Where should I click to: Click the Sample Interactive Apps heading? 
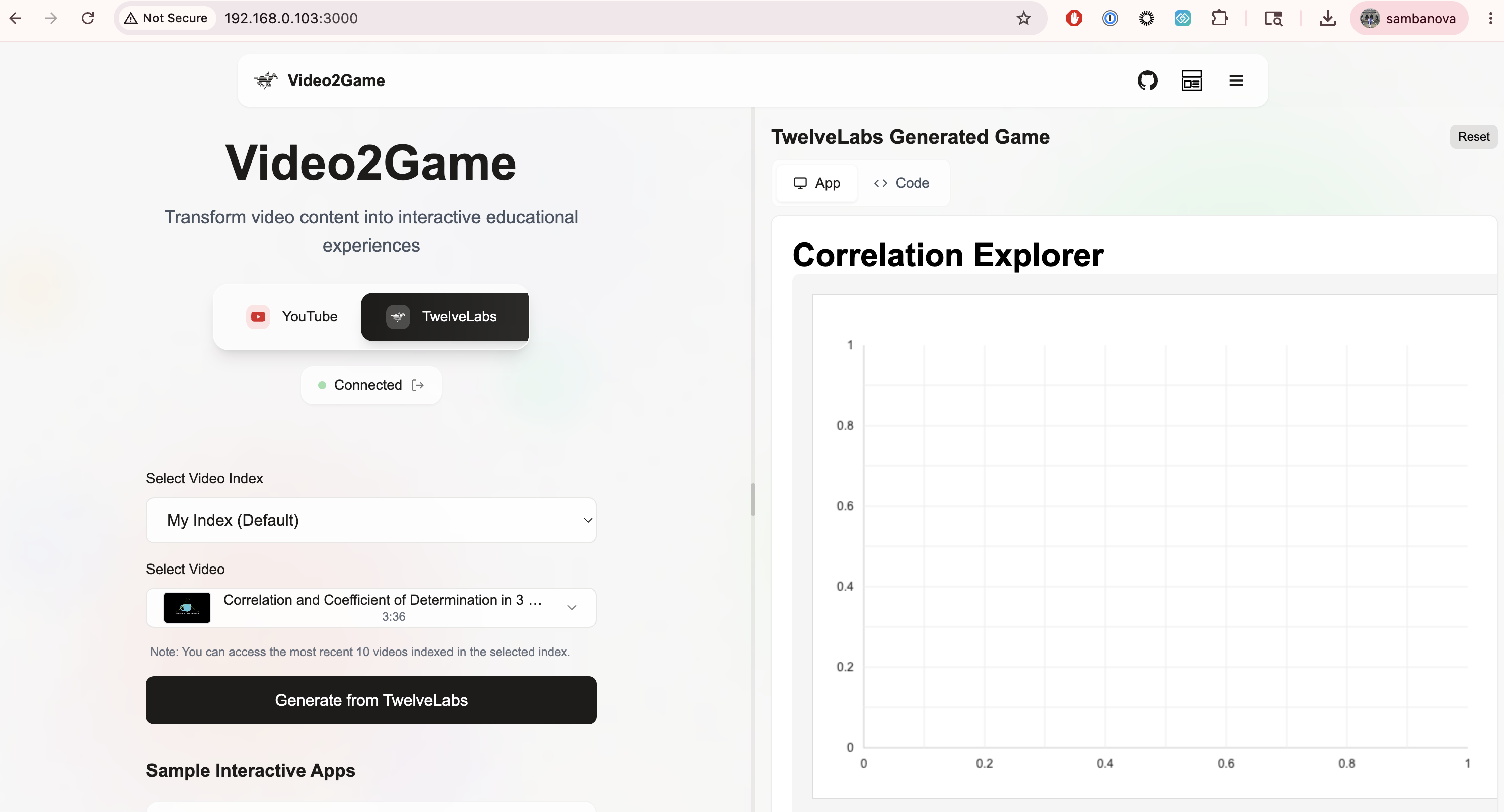pyautogui.click(x=251, y=771)
